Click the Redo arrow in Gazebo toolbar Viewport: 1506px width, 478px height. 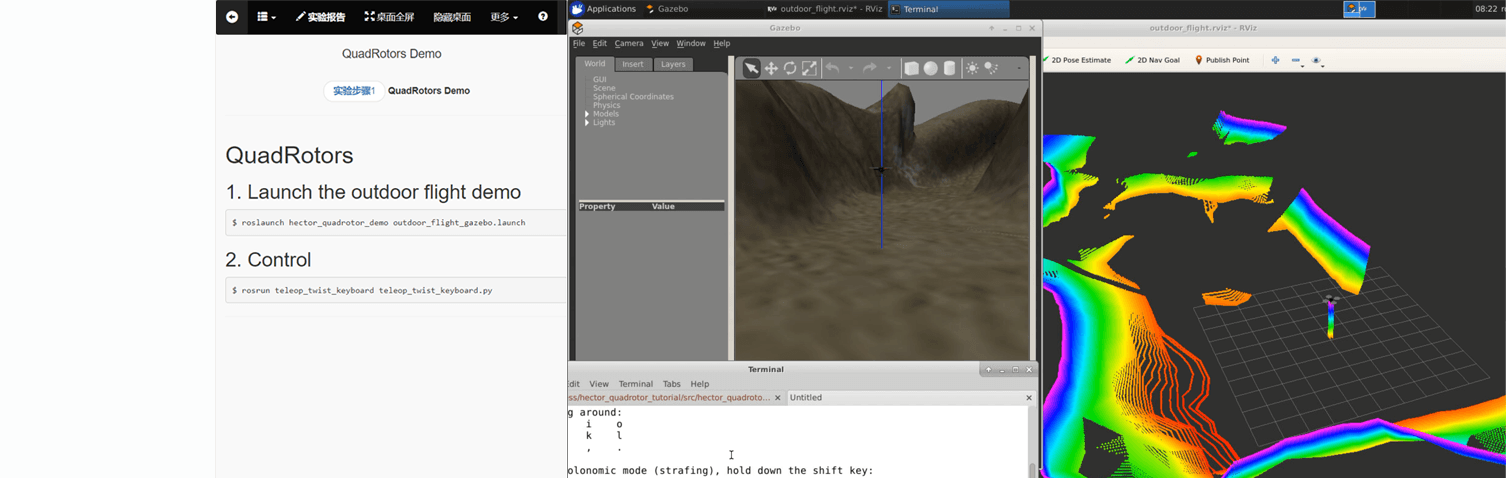coord(869,68)
